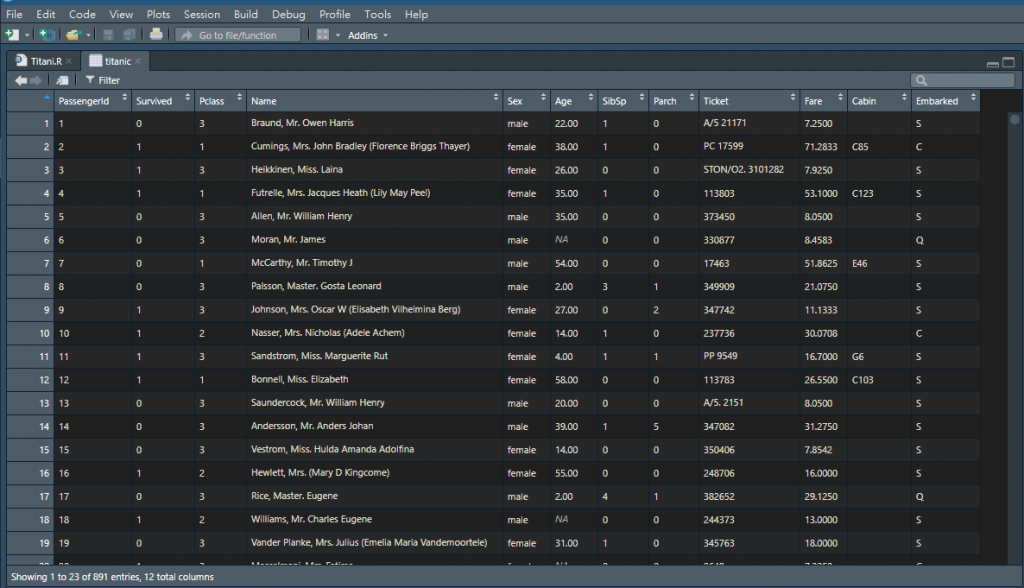1024x588 pixels.
Task: Click the New File icon
Action: point(12,35)
